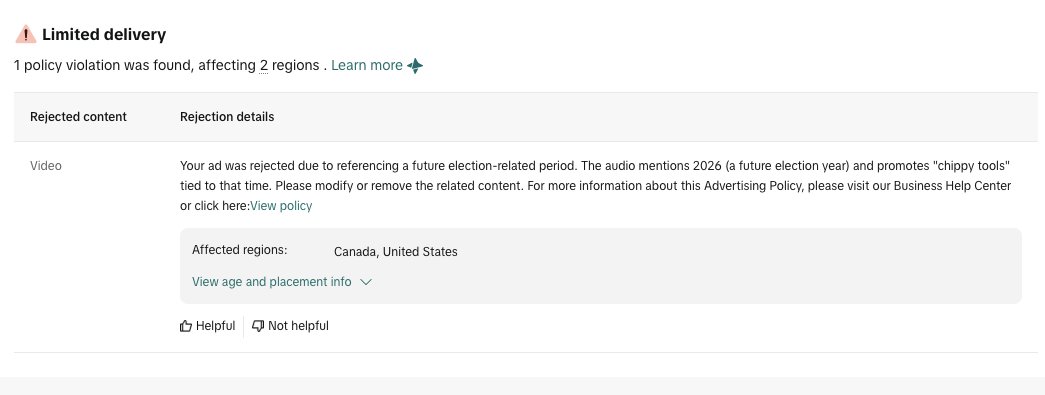
Task: Click the Canada, United States regions text
Action: (395, 252)
